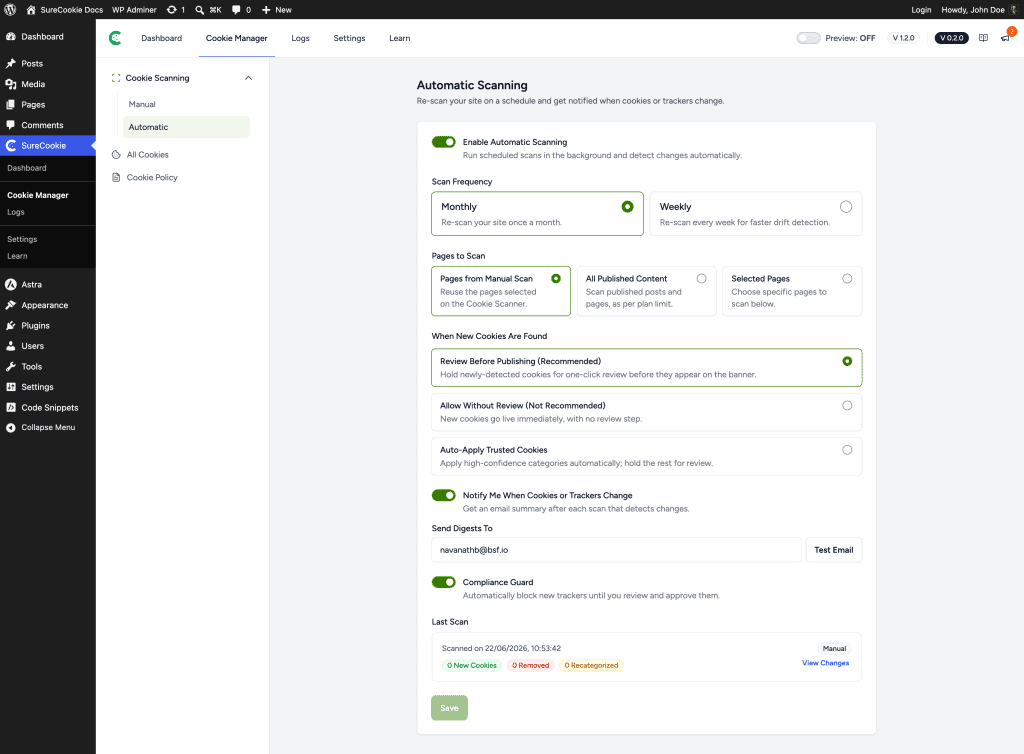Open the View Changes link
Viewport: 1024px width, 754px height.
(825, 663)
